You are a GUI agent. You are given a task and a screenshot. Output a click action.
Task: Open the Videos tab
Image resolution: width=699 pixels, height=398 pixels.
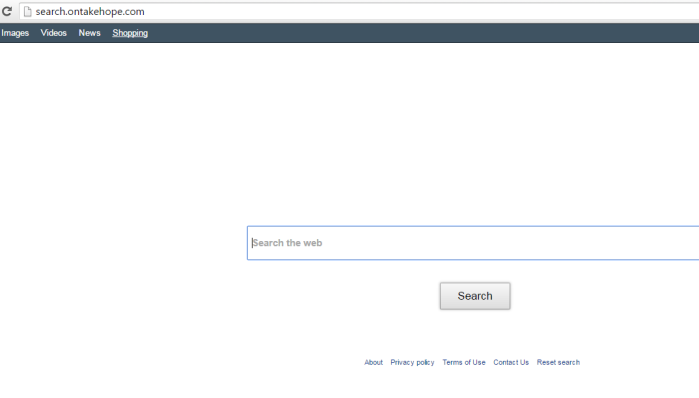click(x=53, y=33)
